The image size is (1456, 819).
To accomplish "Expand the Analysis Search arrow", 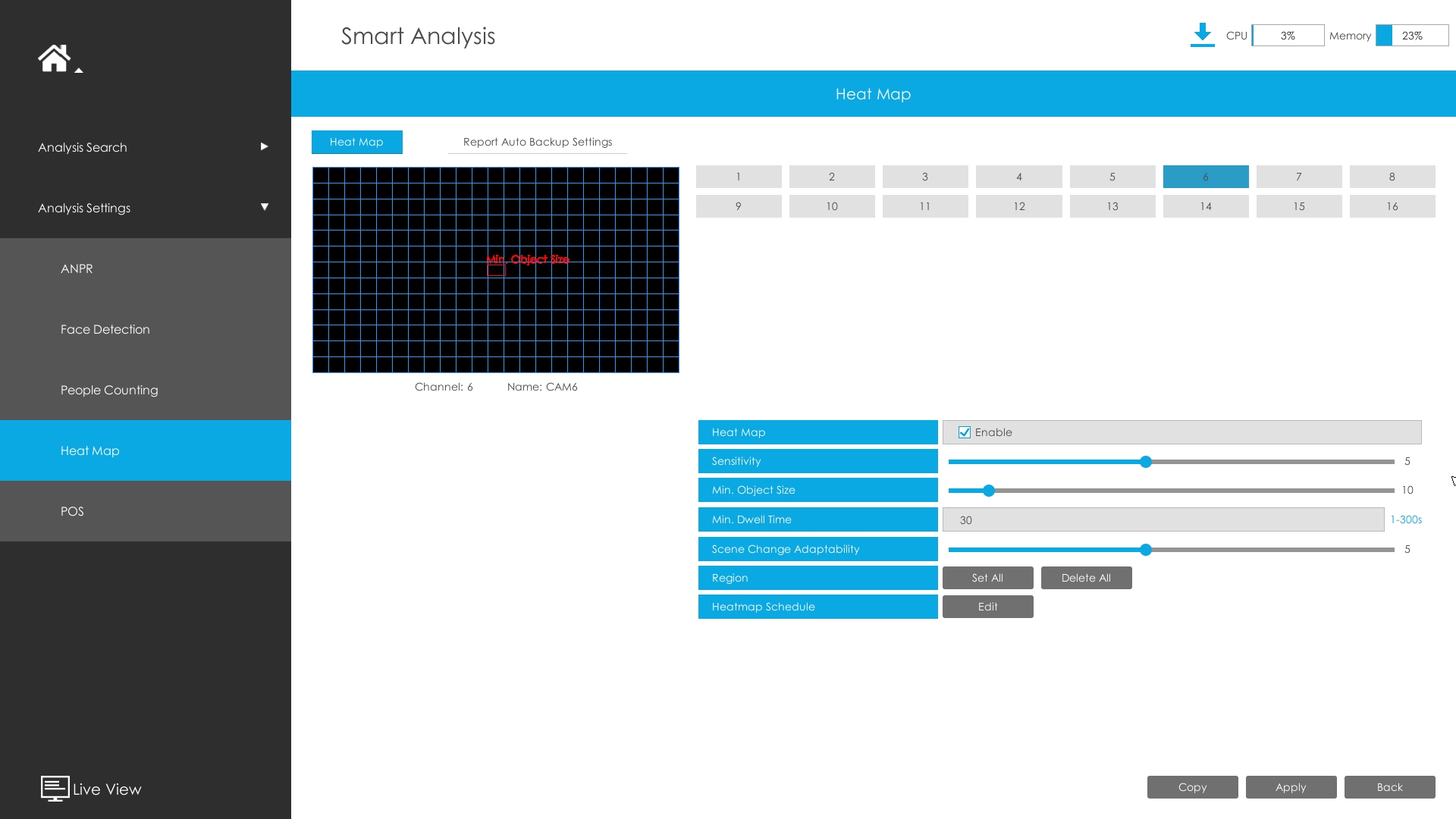I will [x=264, y=146].
